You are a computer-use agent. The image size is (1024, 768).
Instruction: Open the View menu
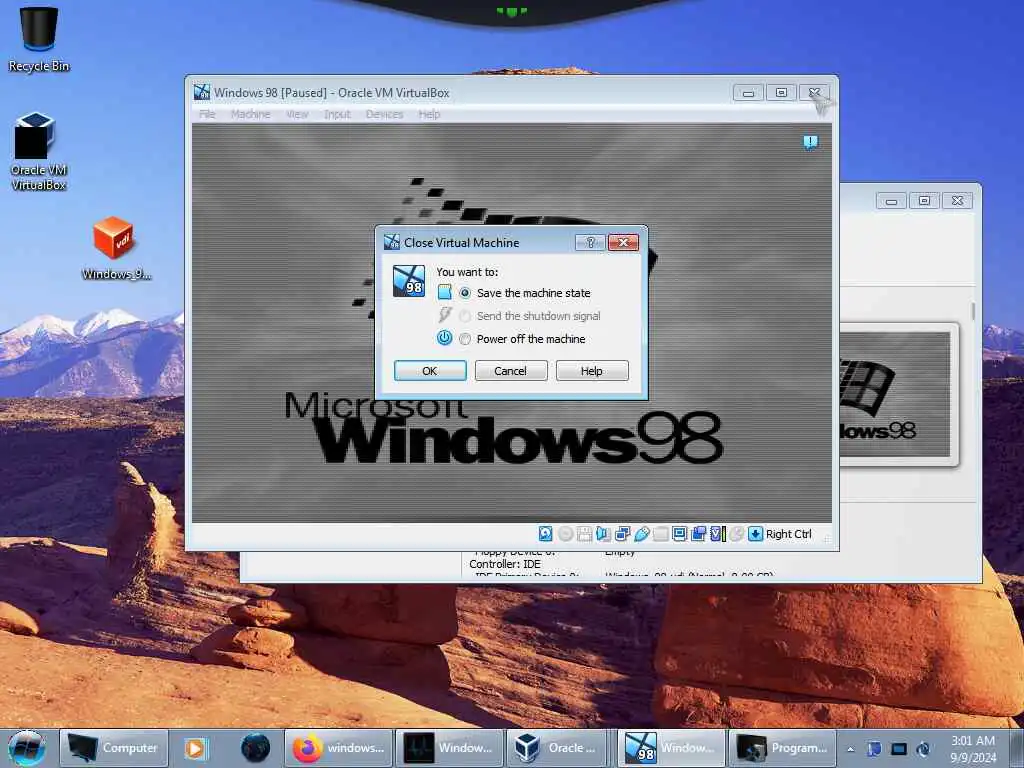point(296,114)
